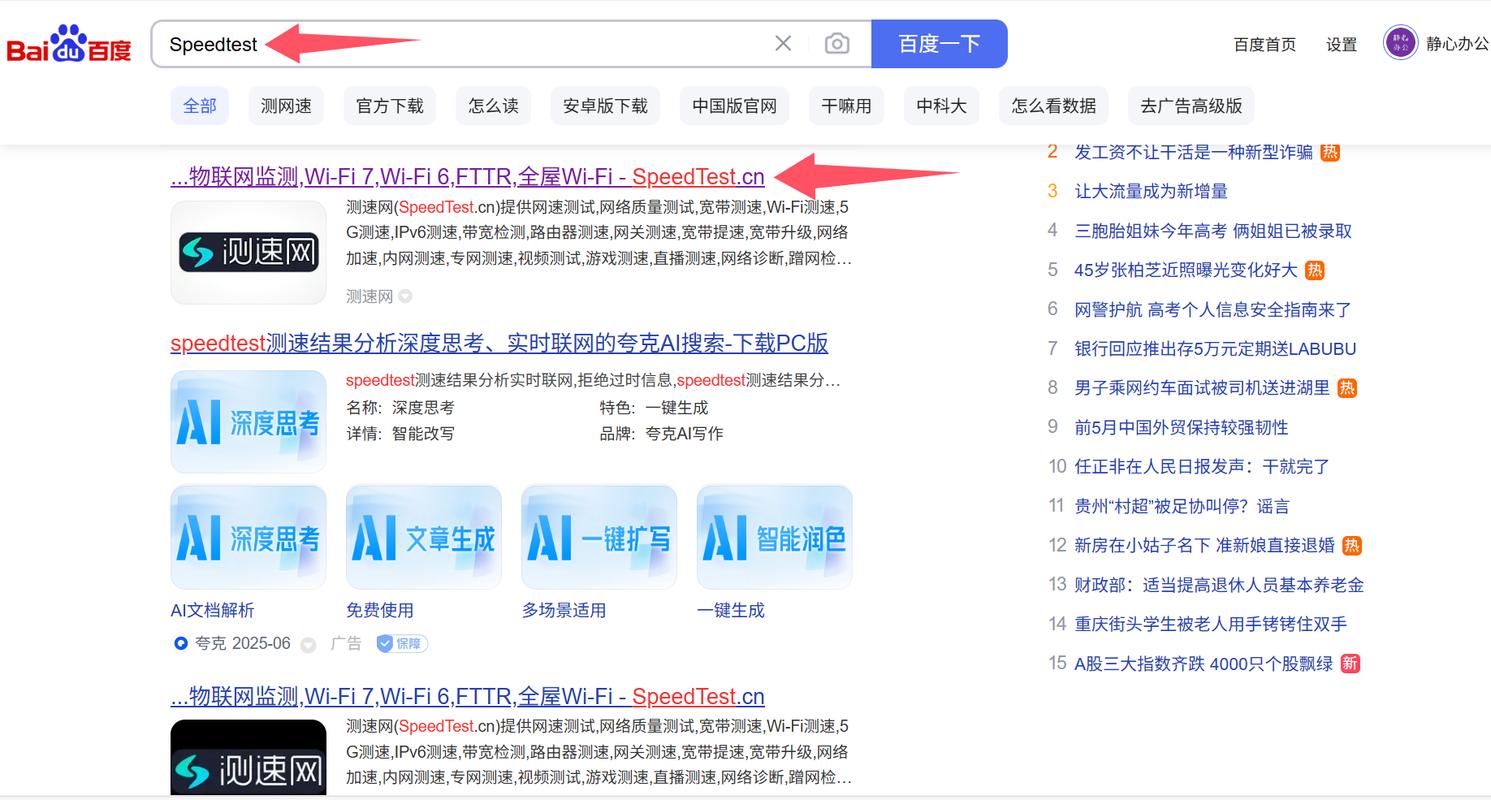Select the 中科大 filter tab

(x=941, y=106)
